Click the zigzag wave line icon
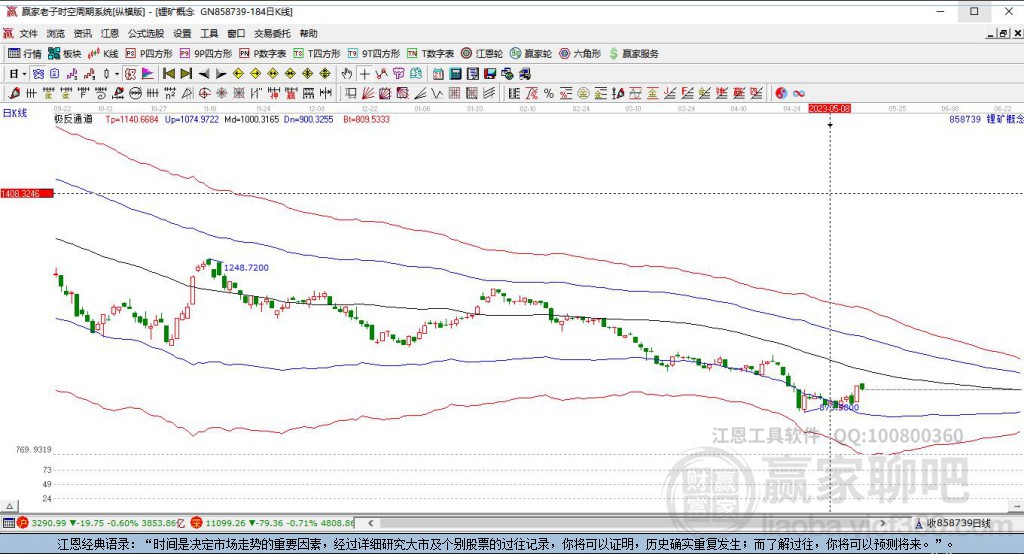1024x554 pixels. click(437, 93)
